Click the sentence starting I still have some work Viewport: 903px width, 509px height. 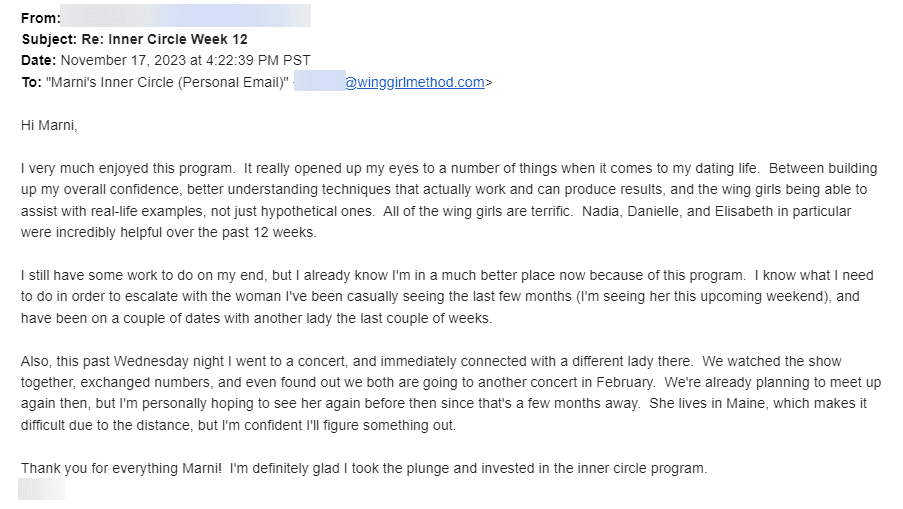pyautogui.click(x=383, y=275)
